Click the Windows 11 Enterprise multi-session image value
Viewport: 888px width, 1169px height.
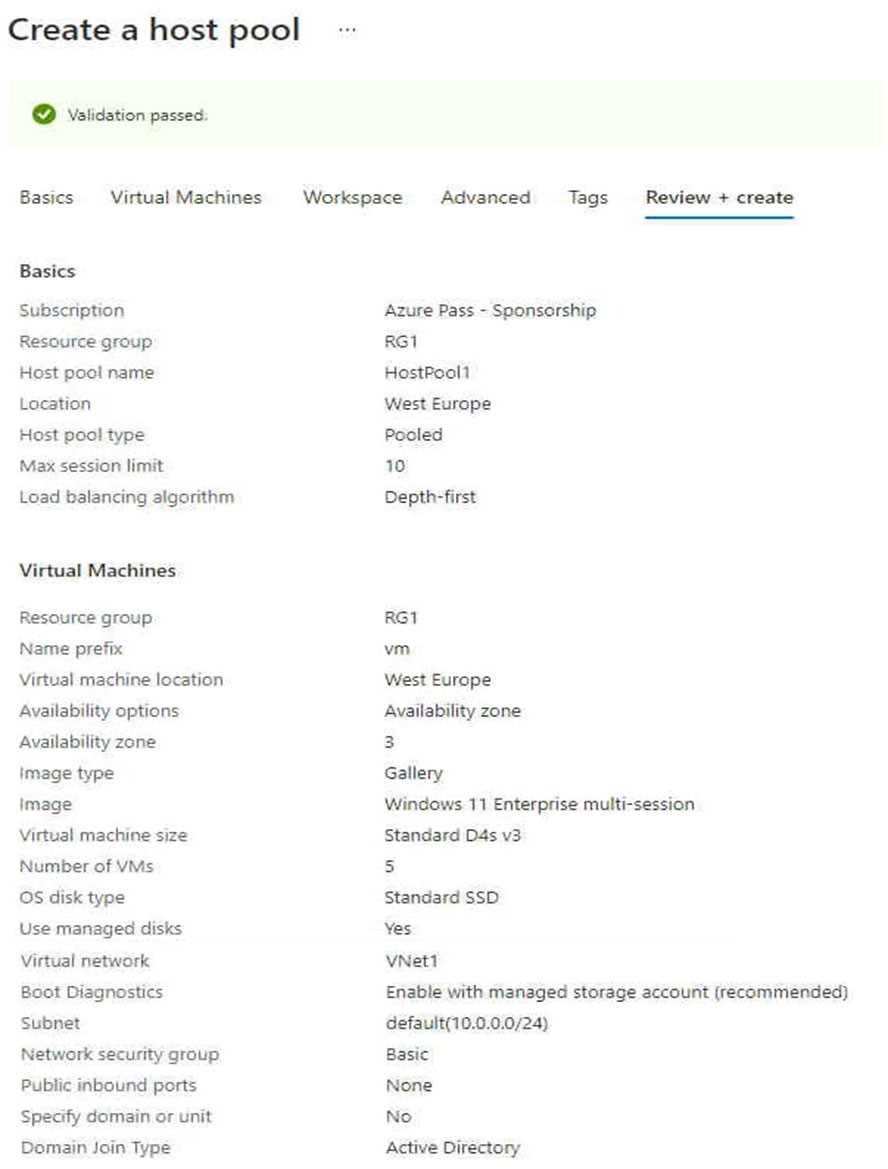(539, 804)
